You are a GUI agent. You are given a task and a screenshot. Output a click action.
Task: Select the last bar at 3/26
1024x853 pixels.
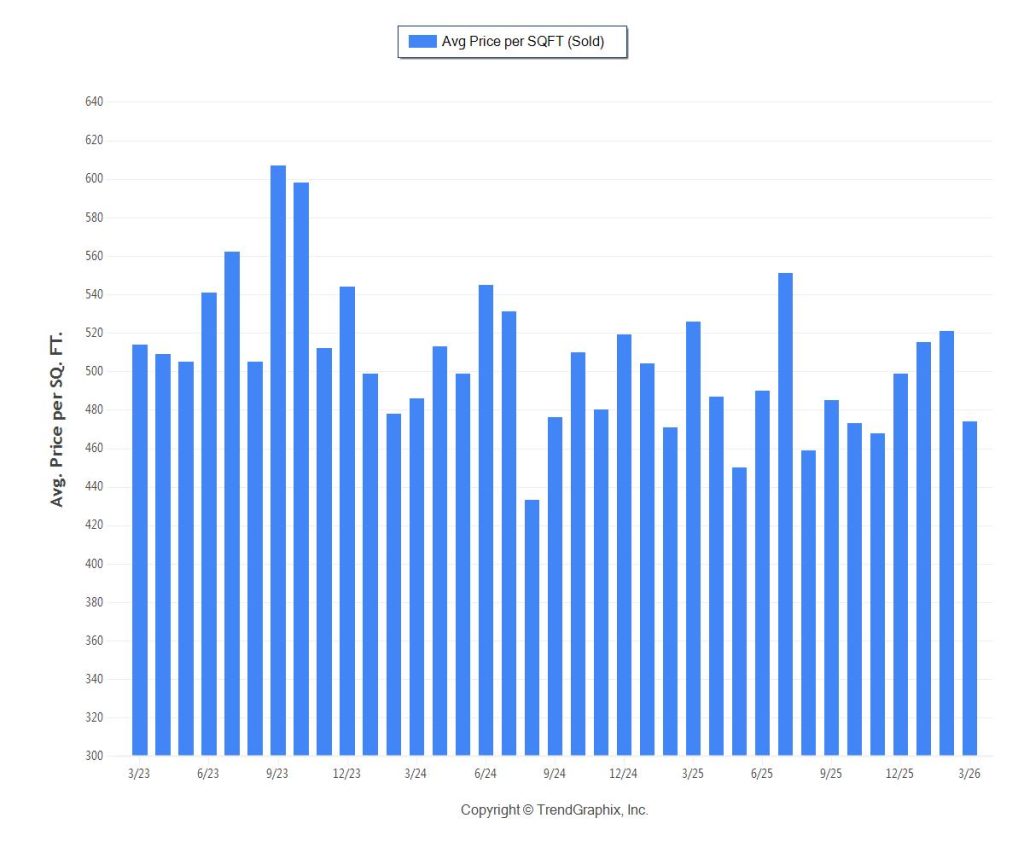pos(970,588)
